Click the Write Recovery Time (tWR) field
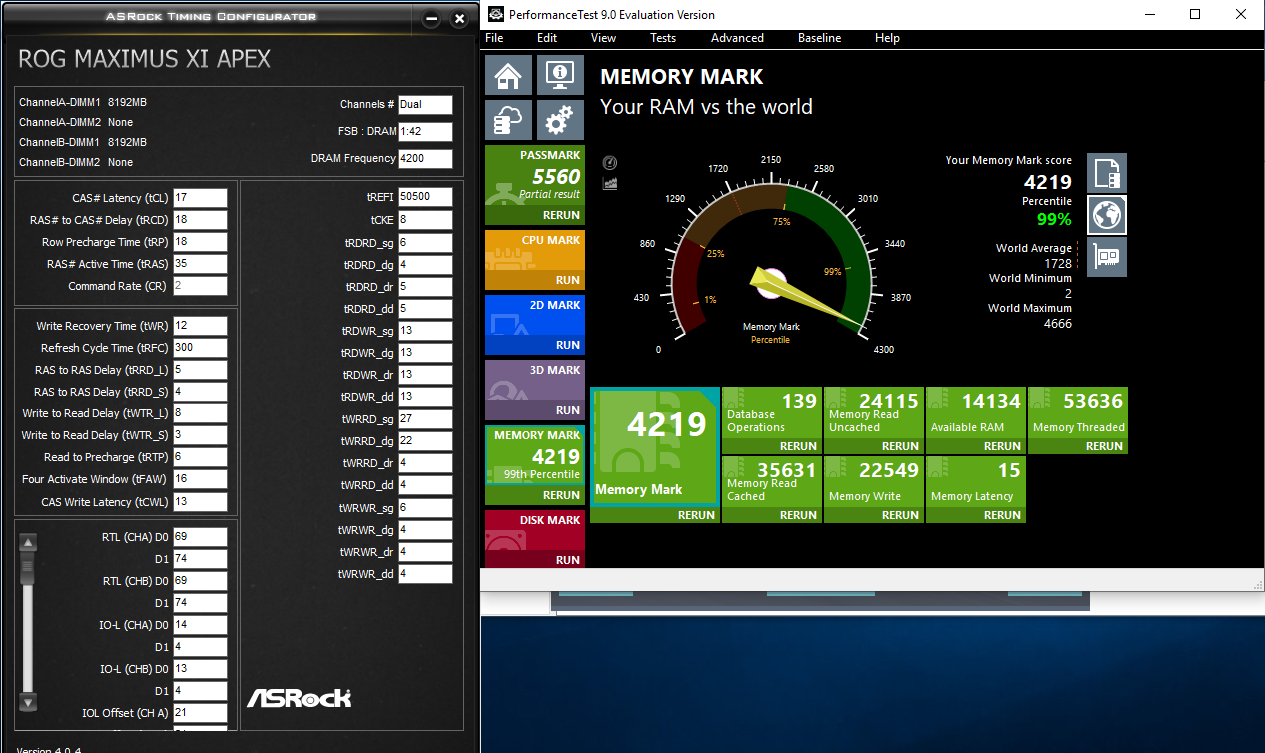This screenshot has height=753, width=1265. click(x=200, y=326)
